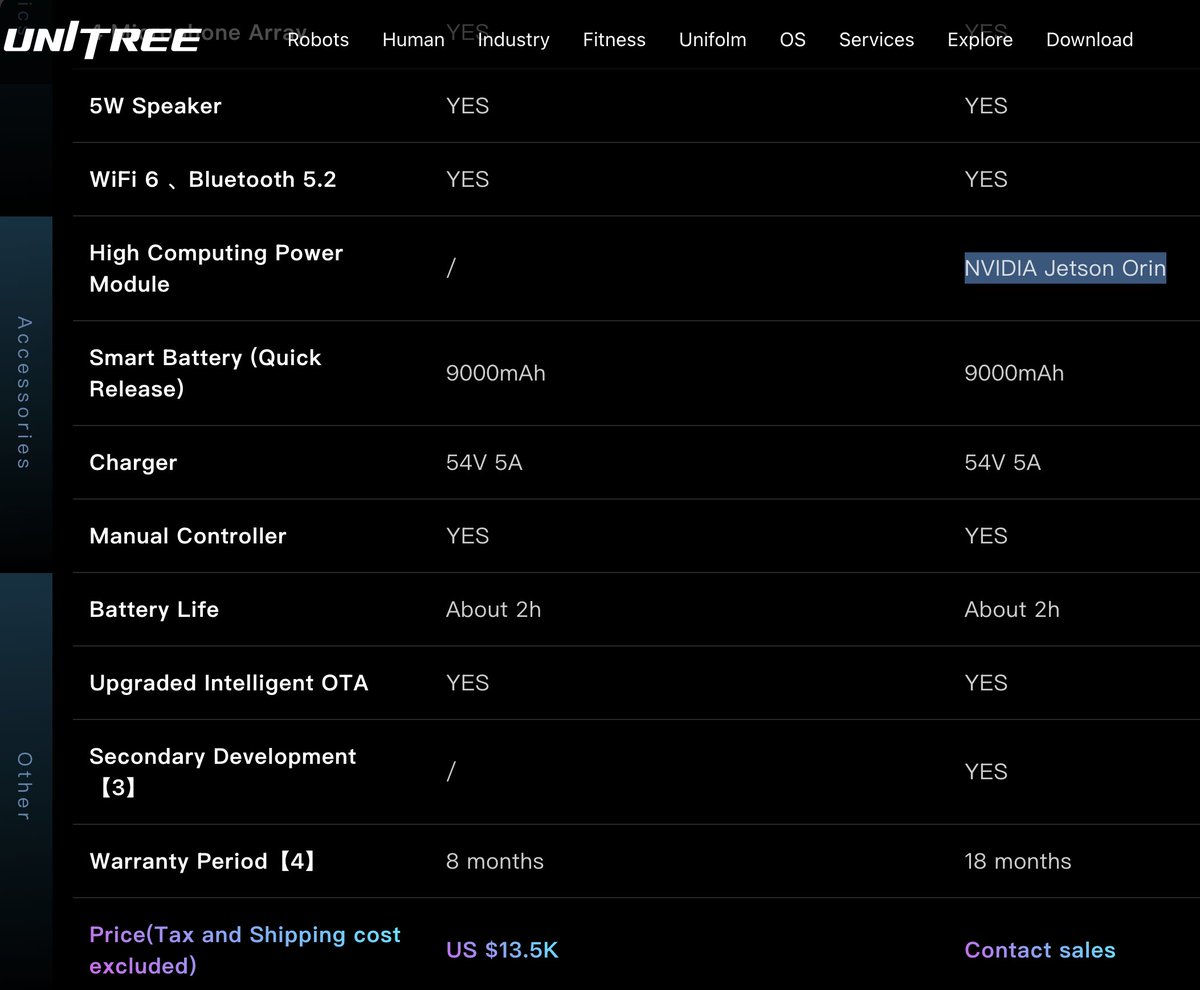Go to the Download page

pyautogui.click(x=1089, y=40)
